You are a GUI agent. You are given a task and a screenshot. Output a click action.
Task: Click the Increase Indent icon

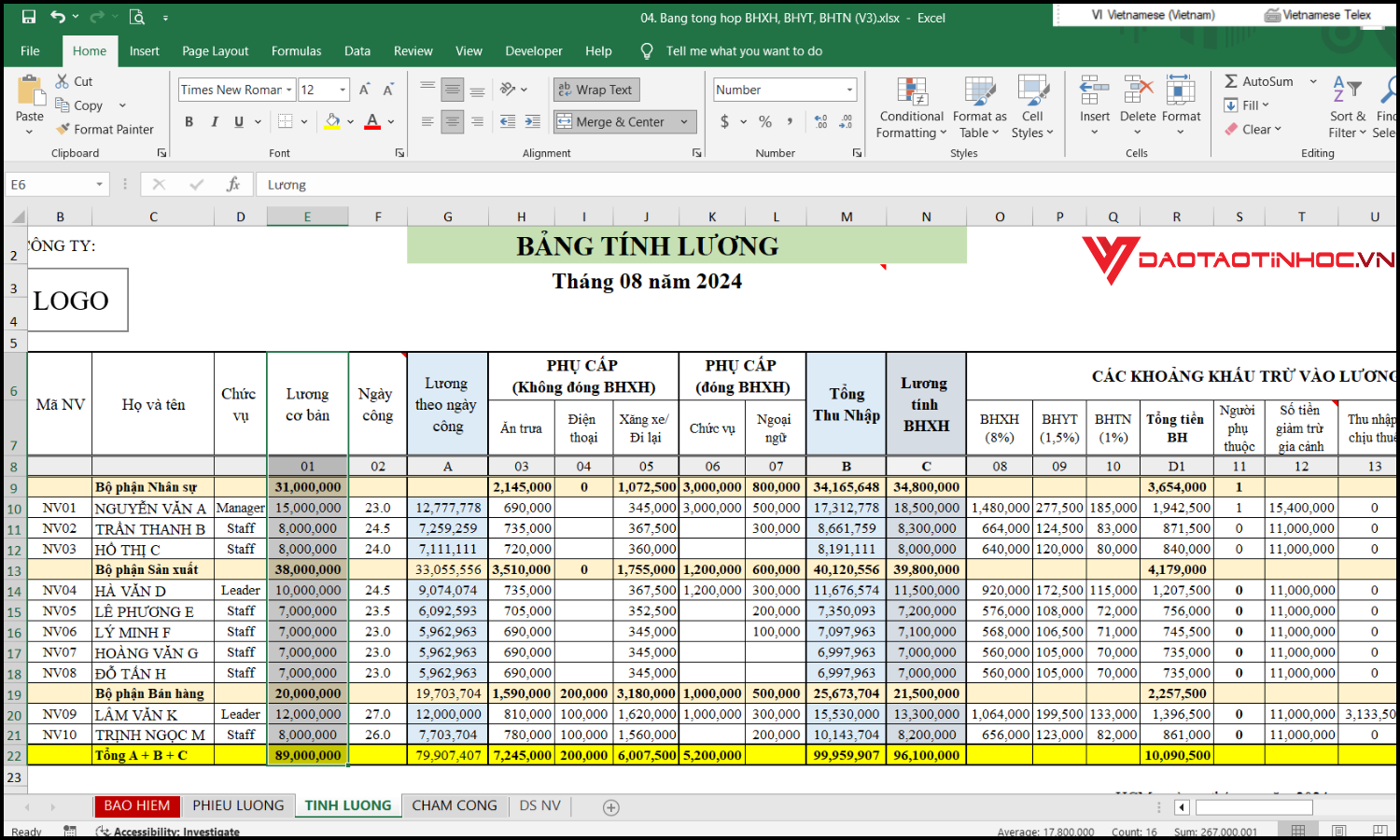pyautogui.click(x=532, y=121)
